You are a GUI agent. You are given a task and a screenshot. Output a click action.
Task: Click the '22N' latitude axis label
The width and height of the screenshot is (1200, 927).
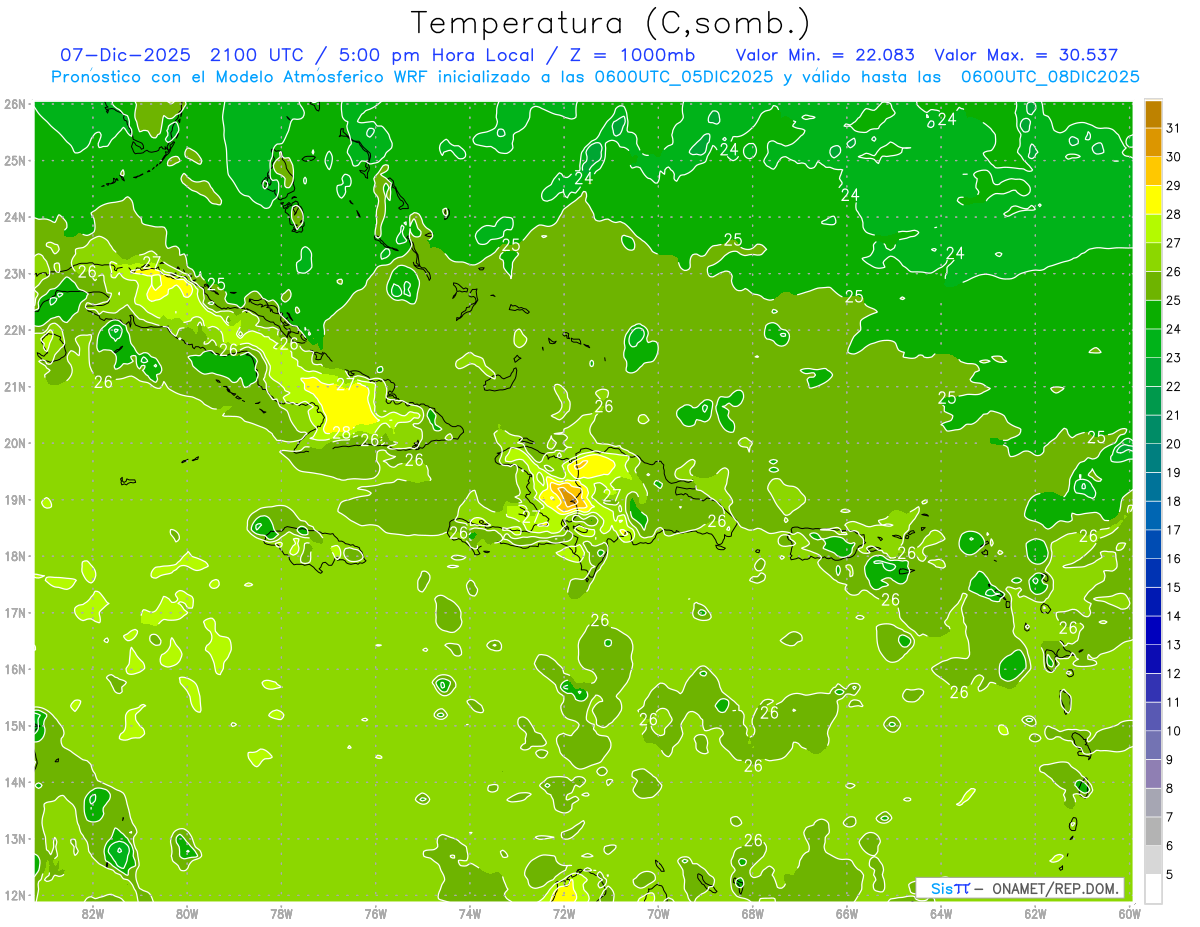[x=15, y=330]
